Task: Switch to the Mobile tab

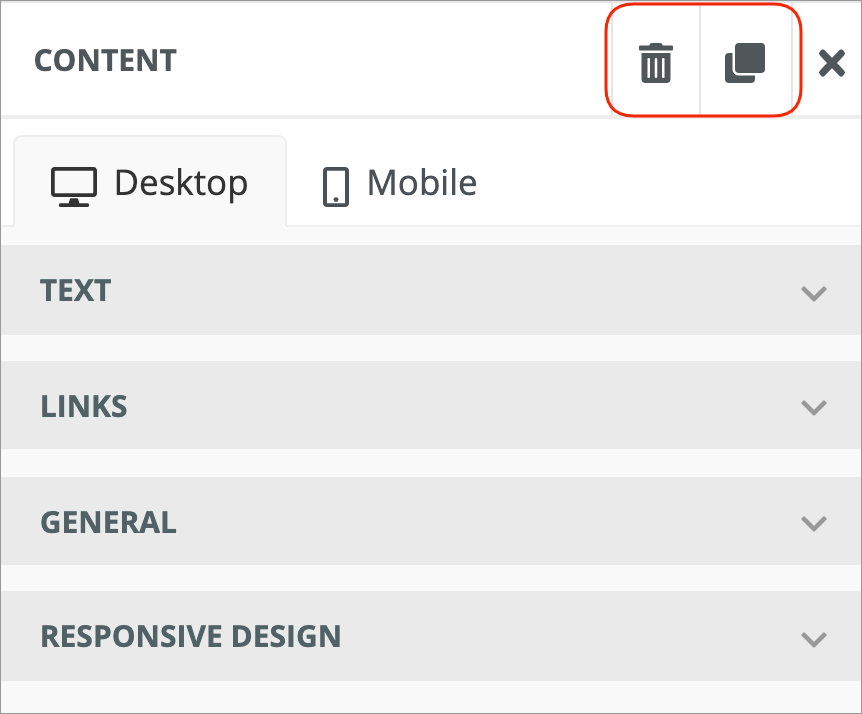Action: [399, 184]
